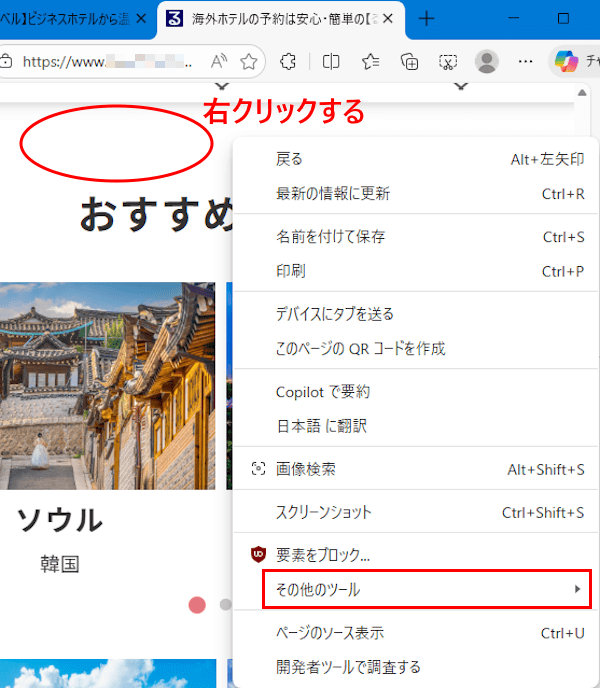Select 日本語 に翻訳 menu entry
The width and height of the screenshot is (600, 688).
coord(416,426)
